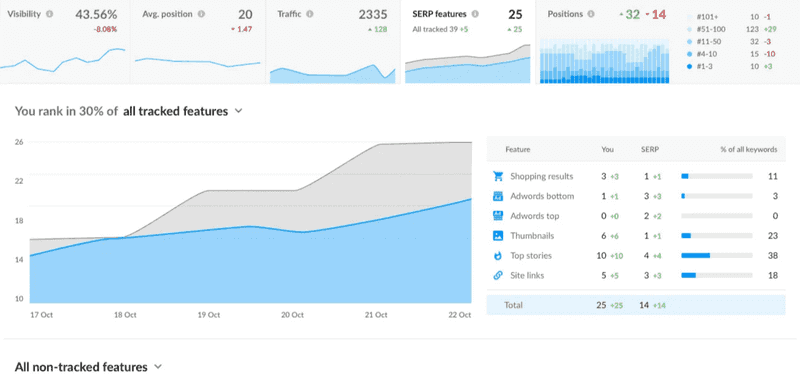This screenshot has width=800, height=375.
Task: Click the 2335 traffic value
Action: (x=372, y=15)
